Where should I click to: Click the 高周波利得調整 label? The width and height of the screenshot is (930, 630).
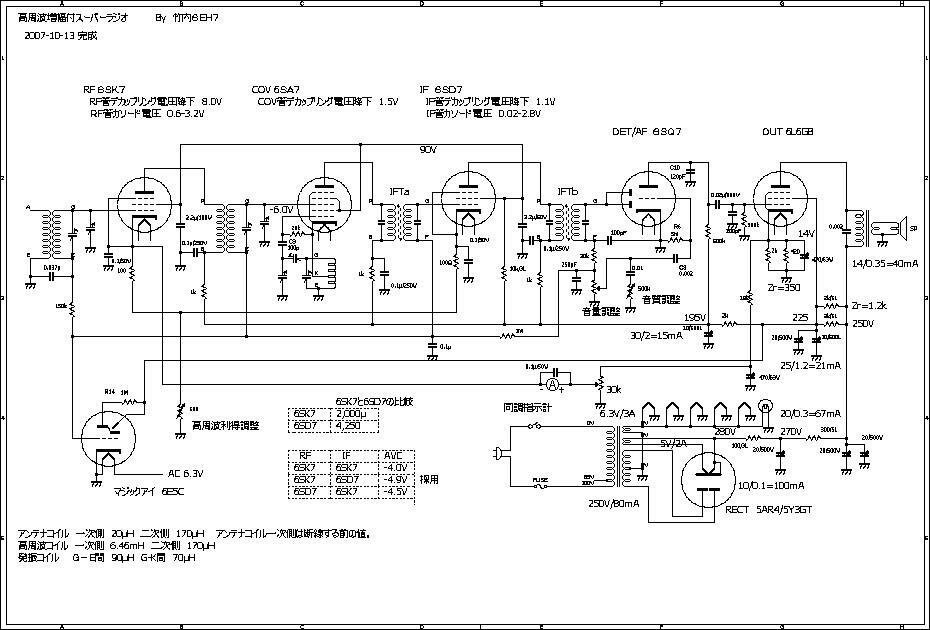click(225, 425)
